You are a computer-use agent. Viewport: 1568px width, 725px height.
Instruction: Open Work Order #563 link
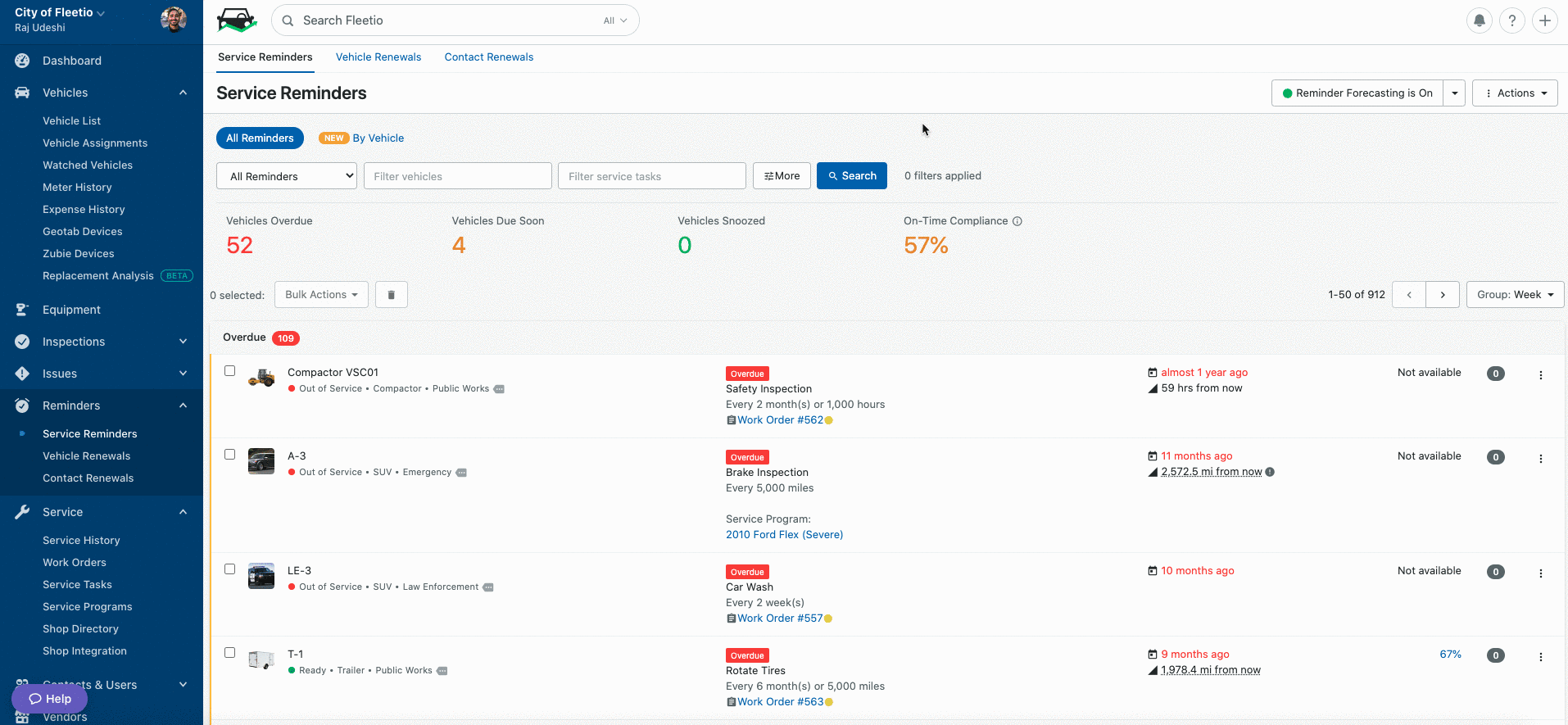pyautogui.click(x=780, y=702)
